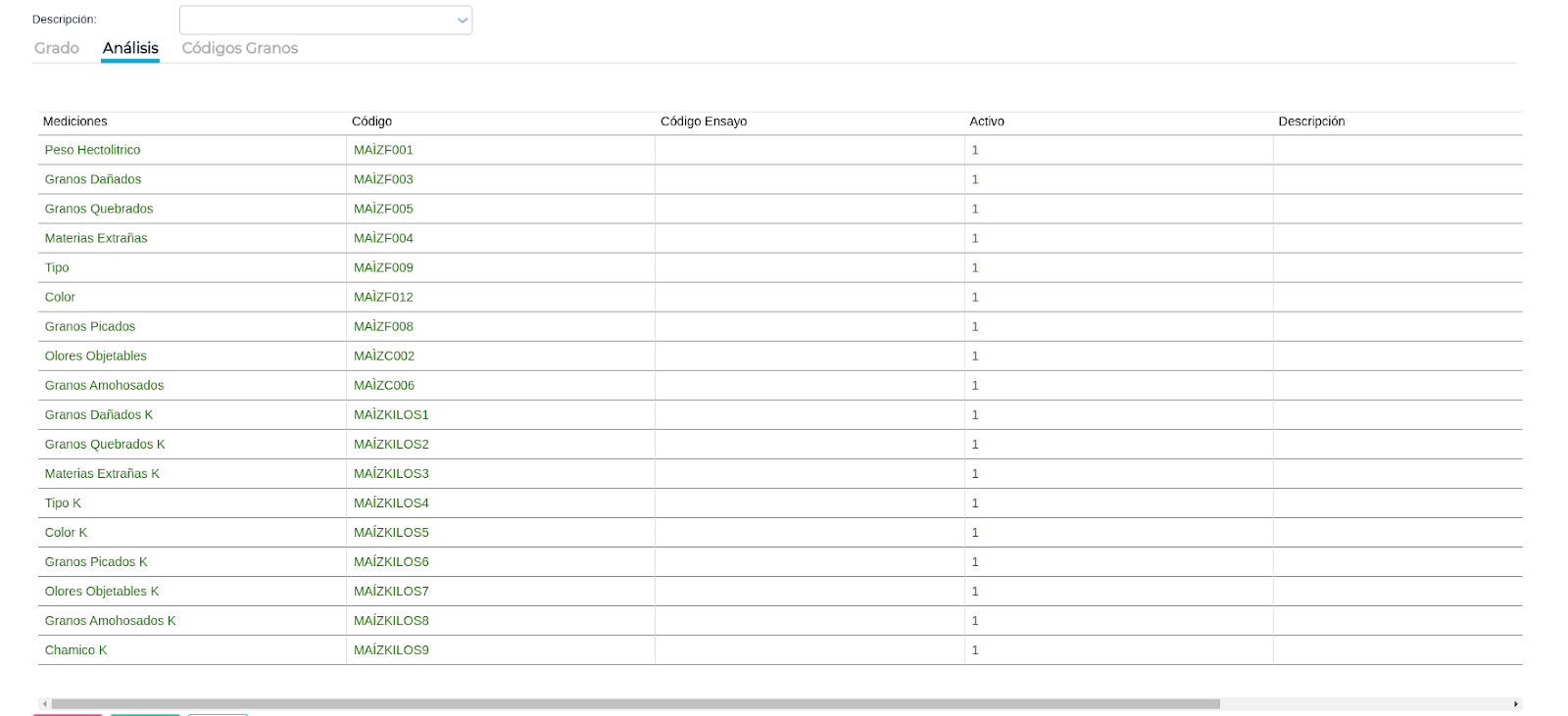The width and height of the screenshot is (1568, 716).
Task: Click the code "MAÍZKILOS7"
Action: [x=391, y=591]
